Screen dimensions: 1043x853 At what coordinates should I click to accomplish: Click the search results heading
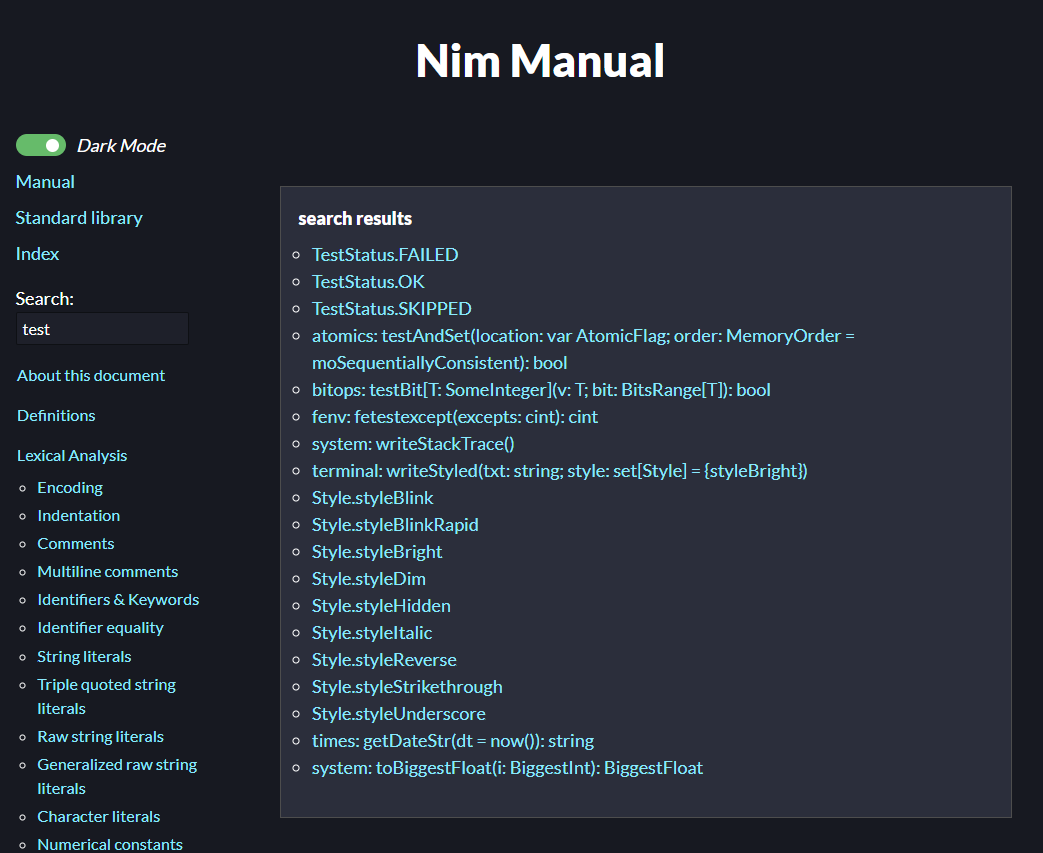[x=355, y=218]
